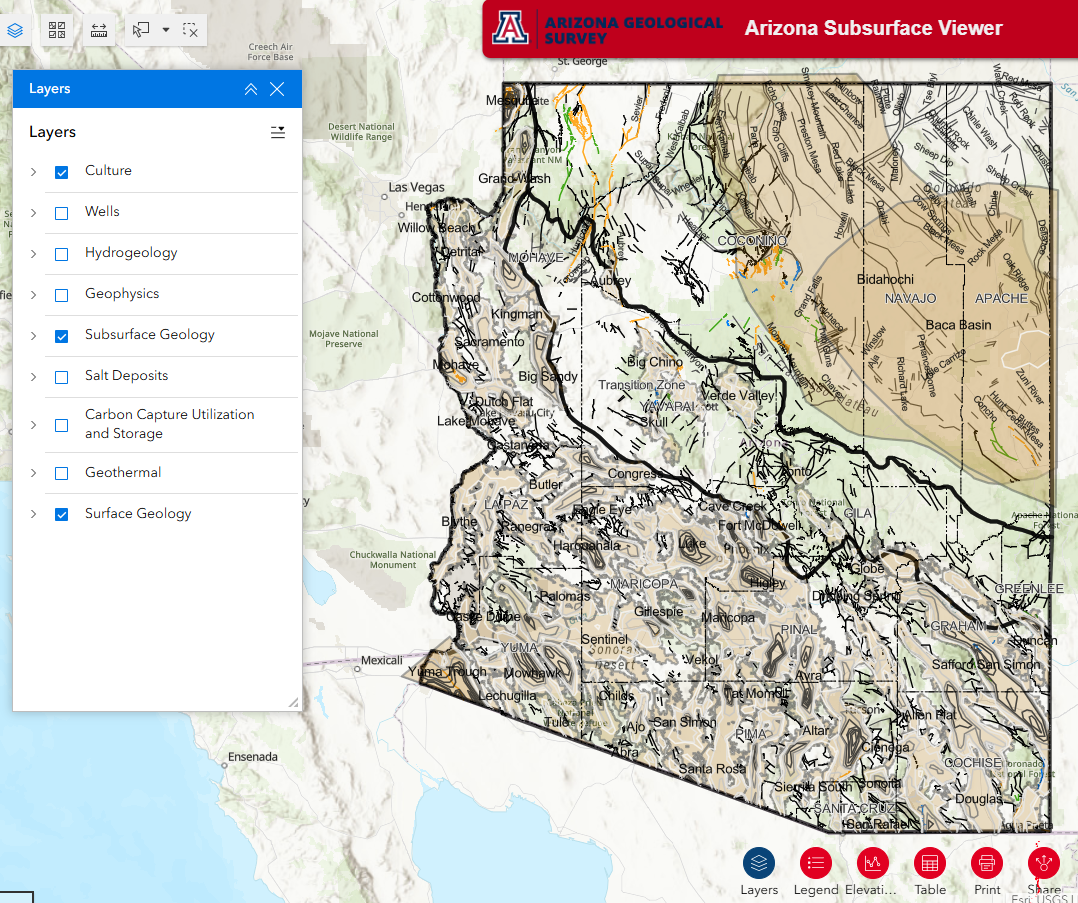Viewport: 1078px width, 903px height.
Task: Click the Layers button in bottom toolbar
Action: pyautogui.click(x=759, y=862)
